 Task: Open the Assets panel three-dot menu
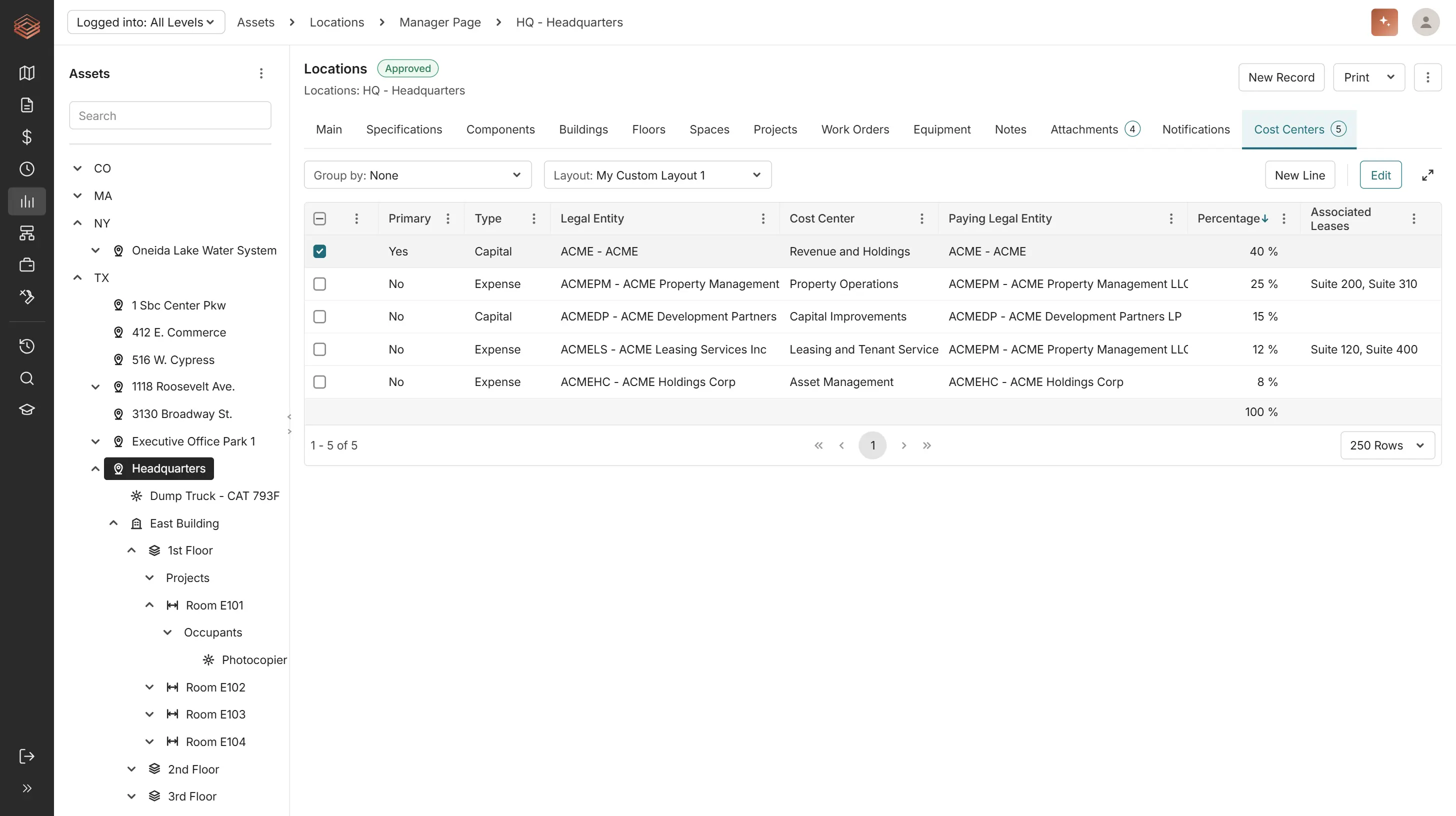pyautogui.click(x=261, y=73)
